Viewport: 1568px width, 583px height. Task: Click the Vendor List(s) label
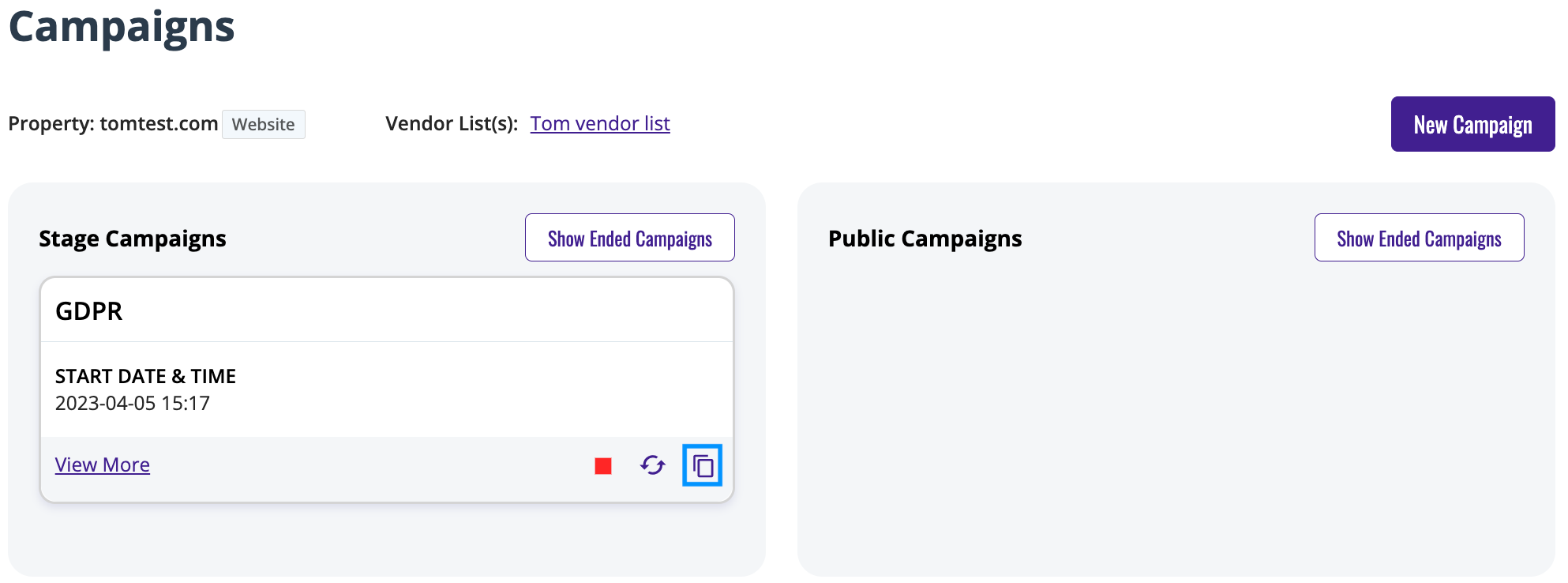tap(452, 124)
